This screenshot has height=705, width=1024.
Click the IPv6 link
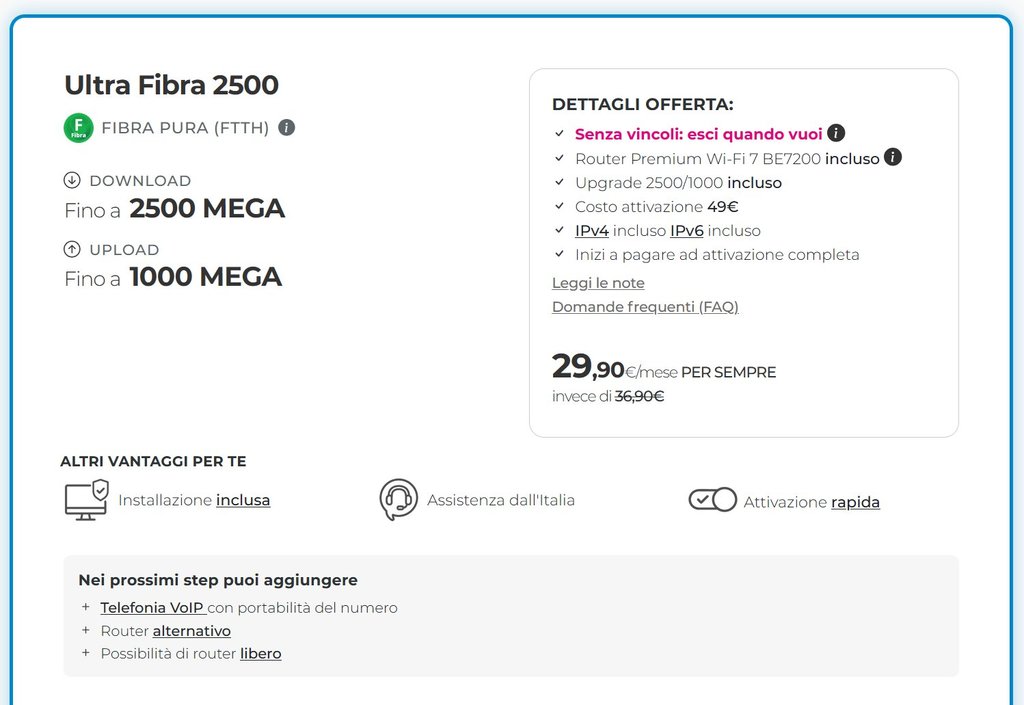pos(687,231)
